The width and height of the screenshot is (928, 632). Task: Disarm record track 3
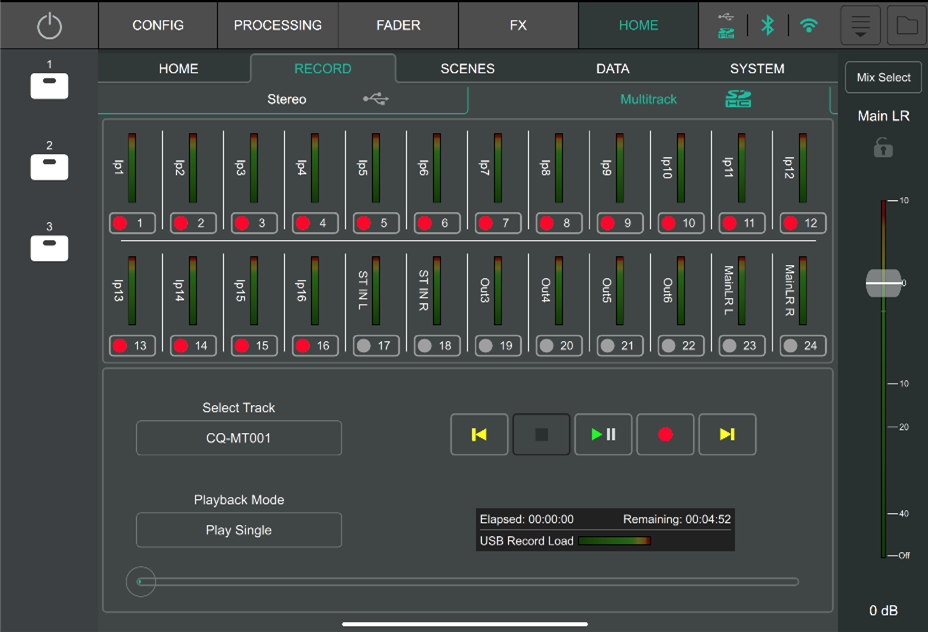pos(254,223)
